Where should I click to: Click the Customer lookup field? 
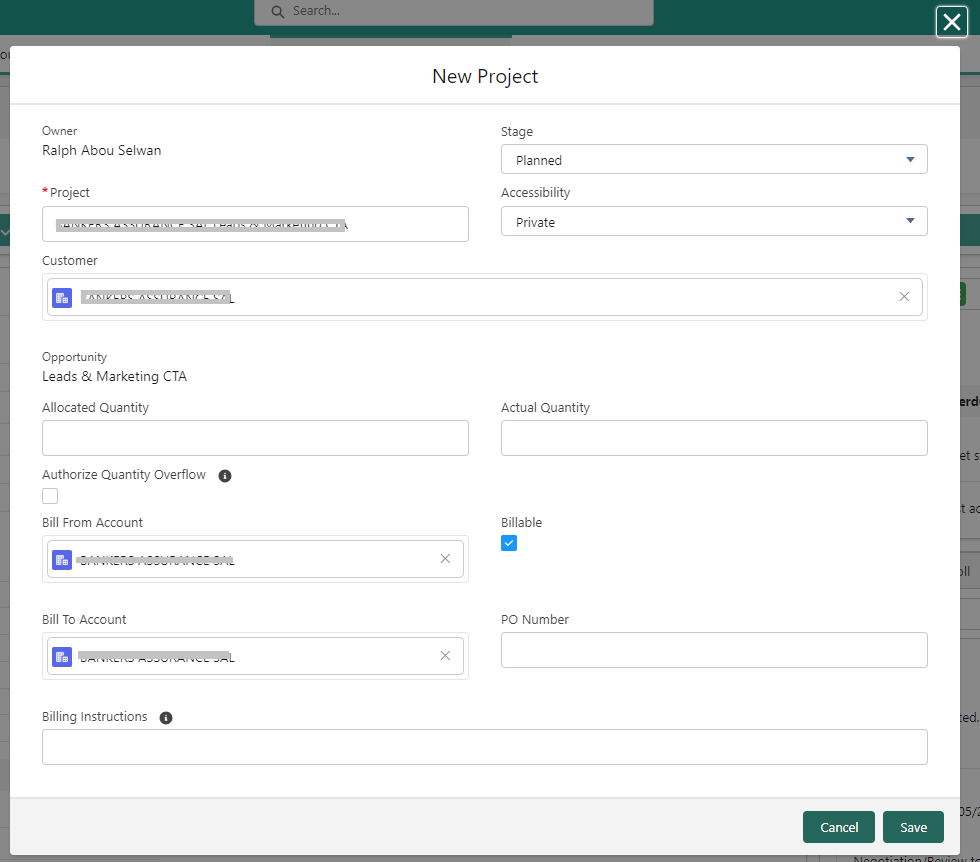point(484,297)
